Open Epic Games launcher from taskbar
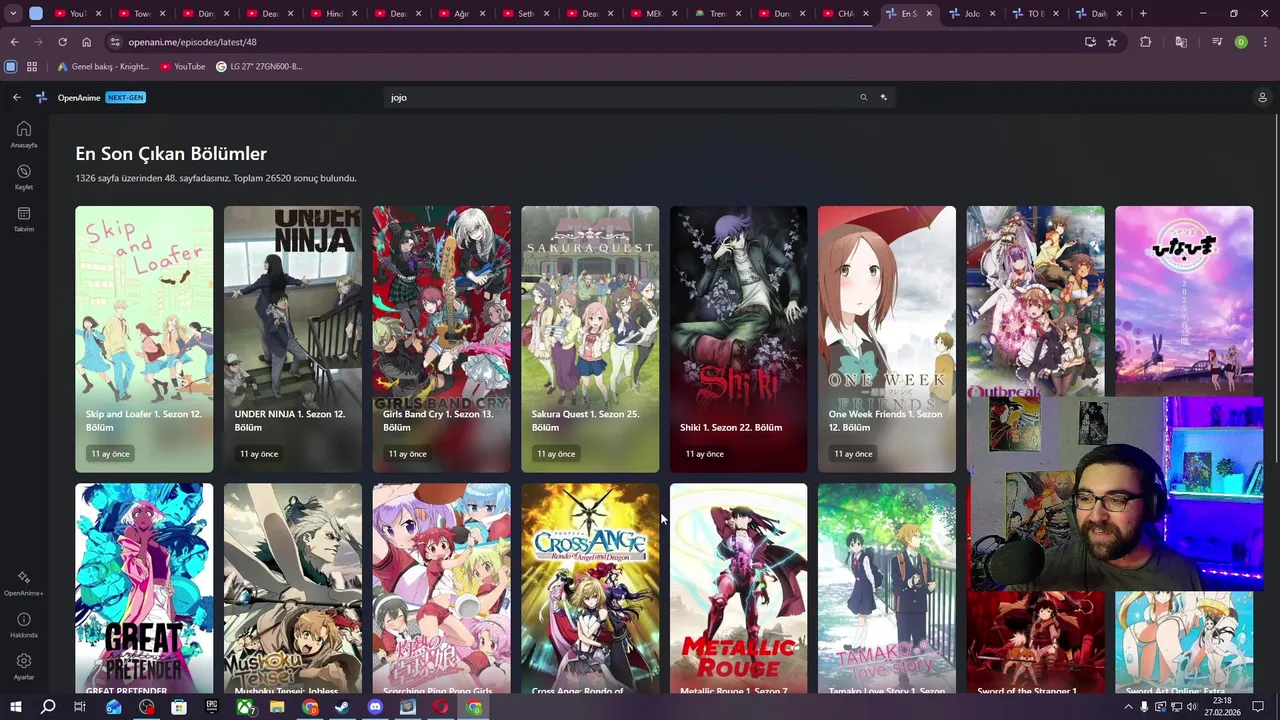1280x720 pixels. coord(212,707)
